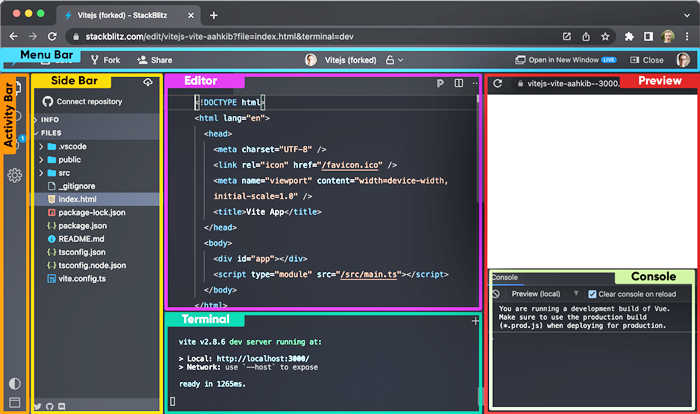The width and height of the screenshot is (700, 414).
Task: Toggle browser side panel icon
Action: coord(648,37)
